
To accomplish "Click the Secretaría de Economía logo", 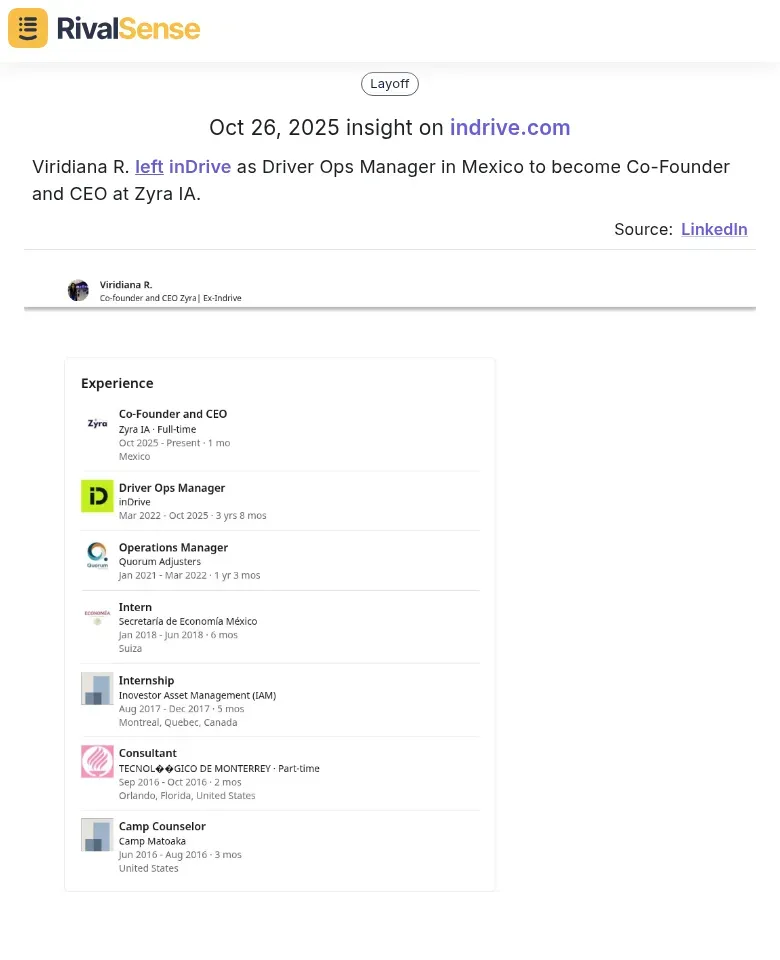I will 97,615.
